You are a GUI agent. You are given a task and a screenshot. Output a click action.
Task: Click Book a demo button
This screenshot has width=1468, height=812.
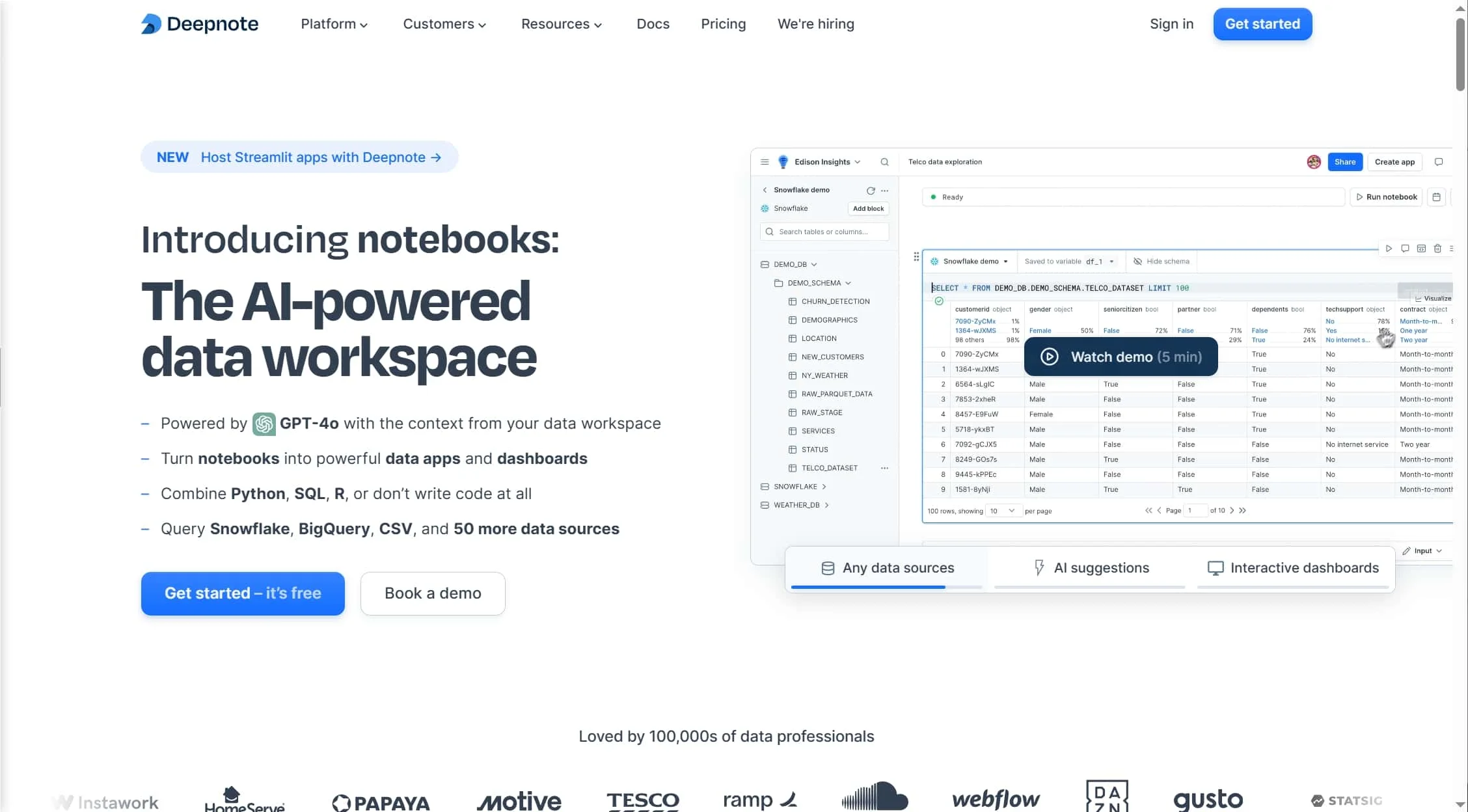(433, 593)
